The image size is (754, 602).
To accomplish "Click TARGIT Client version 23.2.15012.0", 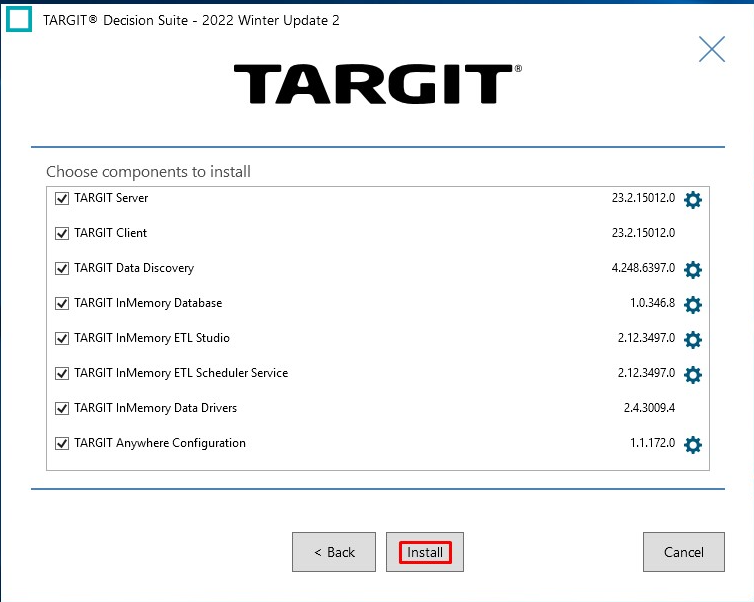I will point(643,233).
